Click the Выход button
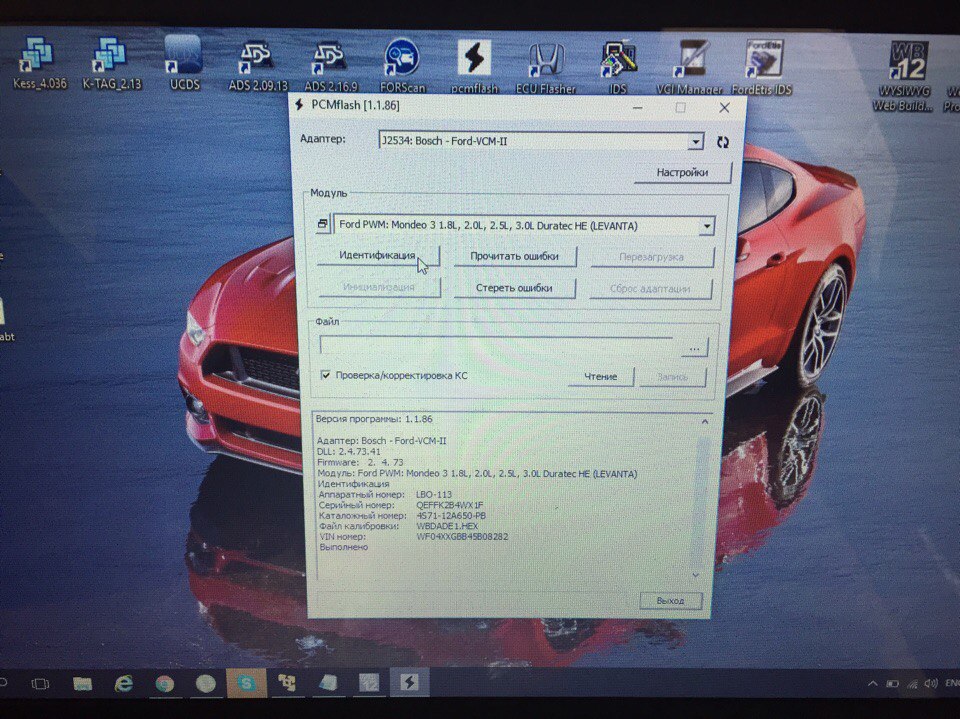The image size is (960, 719). pos(670,600)
